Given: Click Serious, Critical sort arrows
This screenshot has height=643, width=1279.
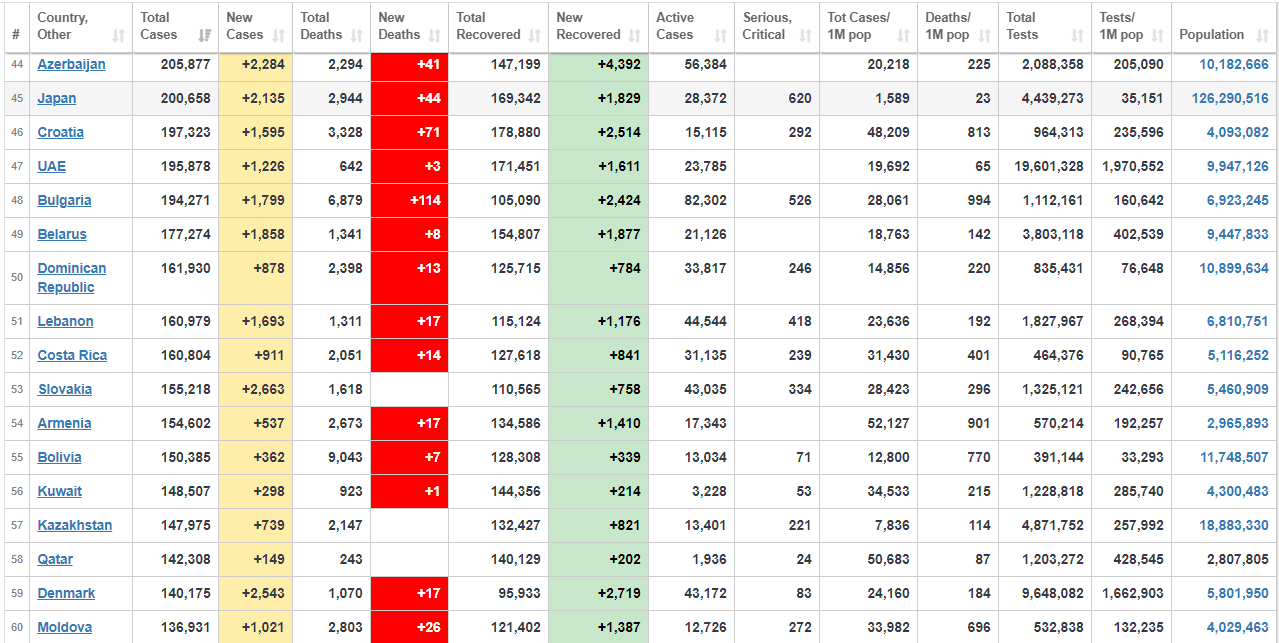Looking at the screenshot, I should [x=806, y=35].
